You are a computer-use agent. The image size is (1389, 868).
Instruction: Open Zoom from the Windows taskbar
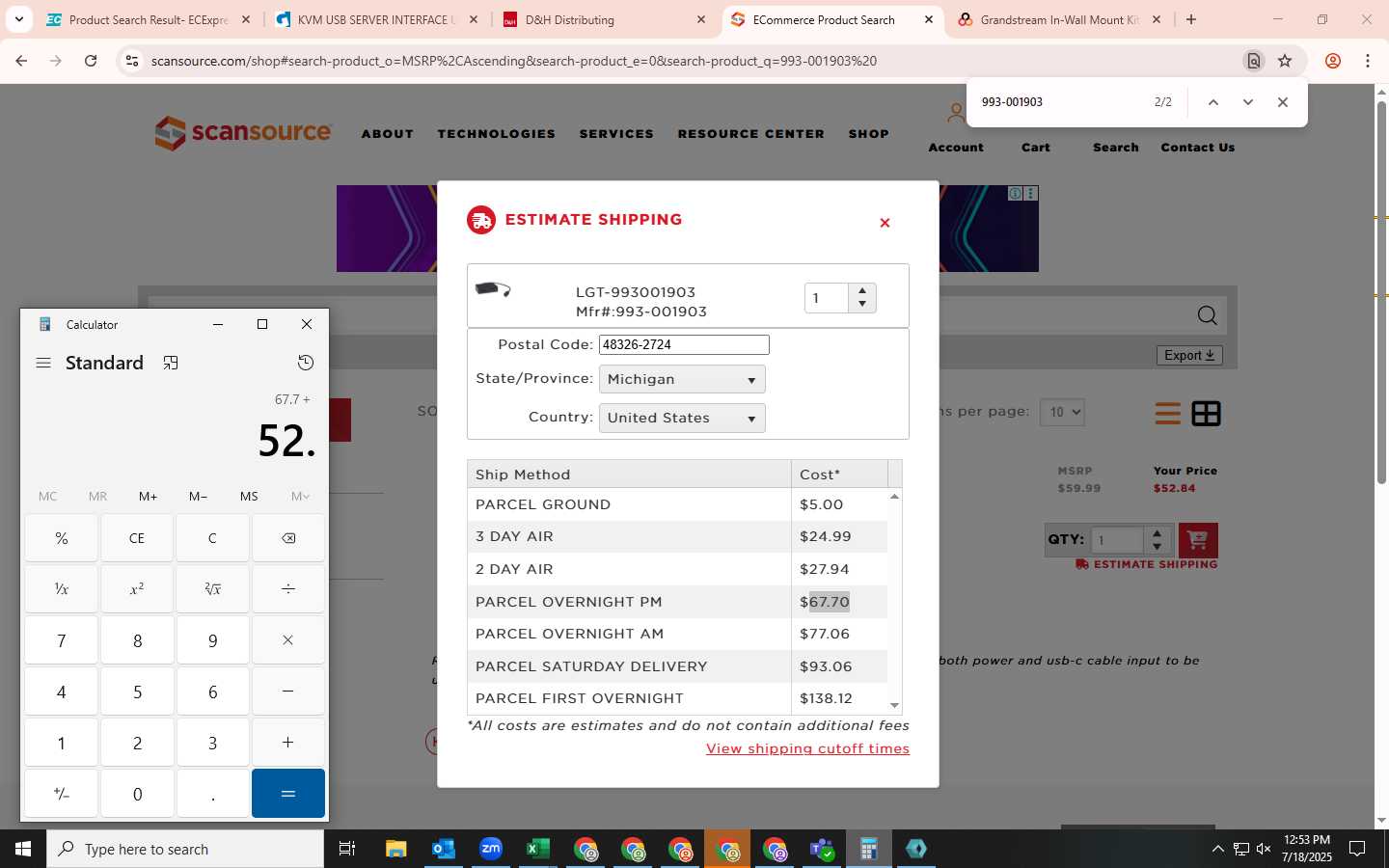(x=491, y=849)
